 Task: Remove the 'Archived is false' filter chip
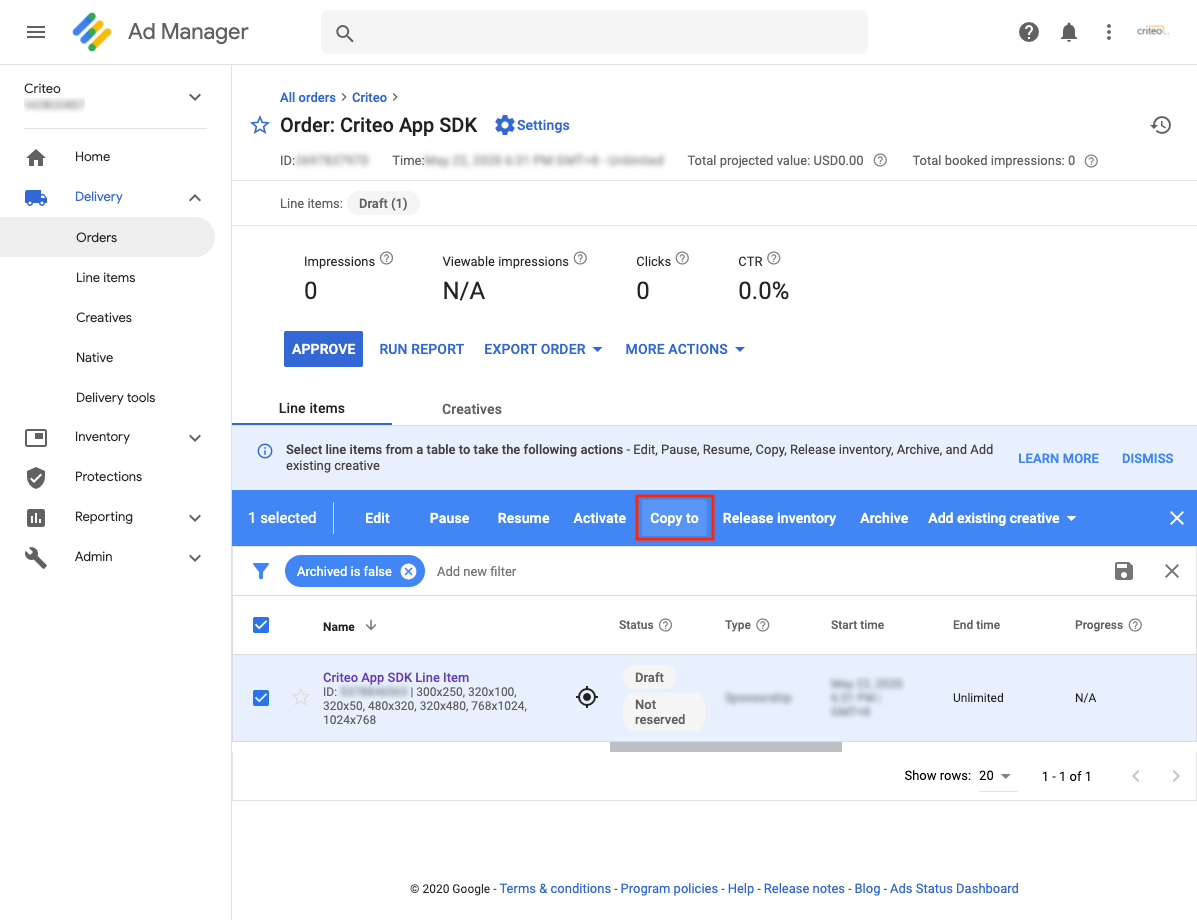click(408, 571)
